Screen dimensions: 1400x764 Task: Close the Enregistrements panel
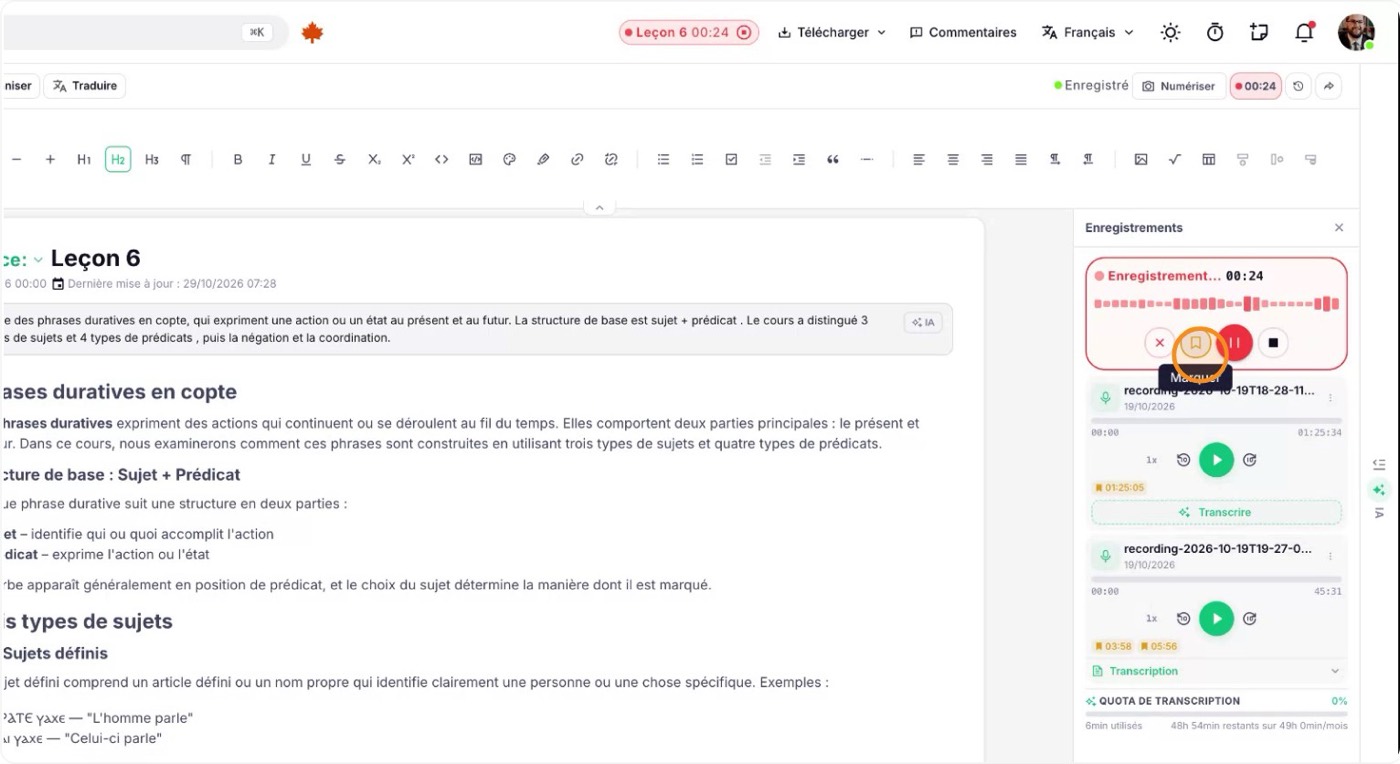point(1339,228)
